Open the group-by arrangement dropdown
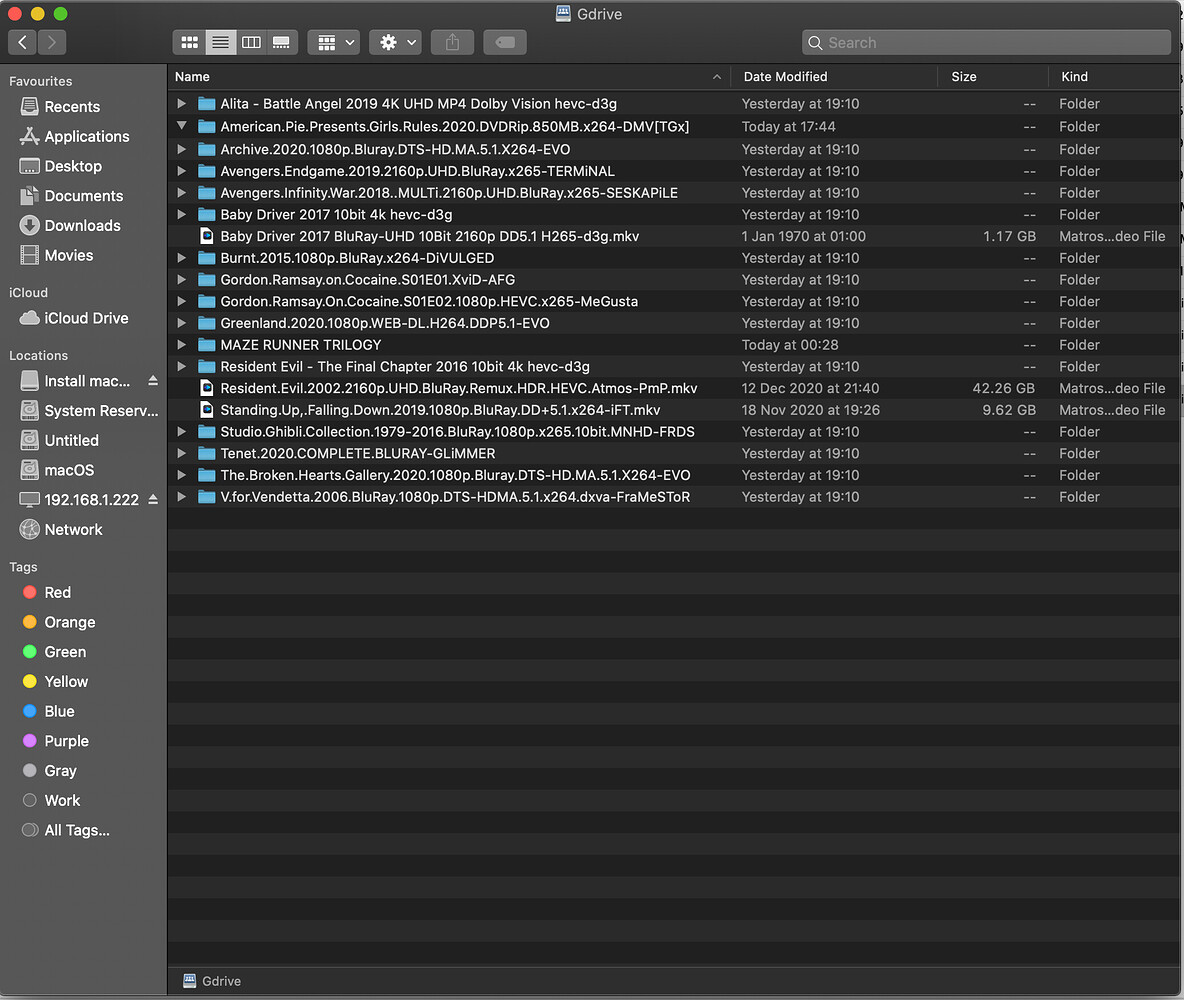The image size is (1184, 1000). (x=334, y=42)
